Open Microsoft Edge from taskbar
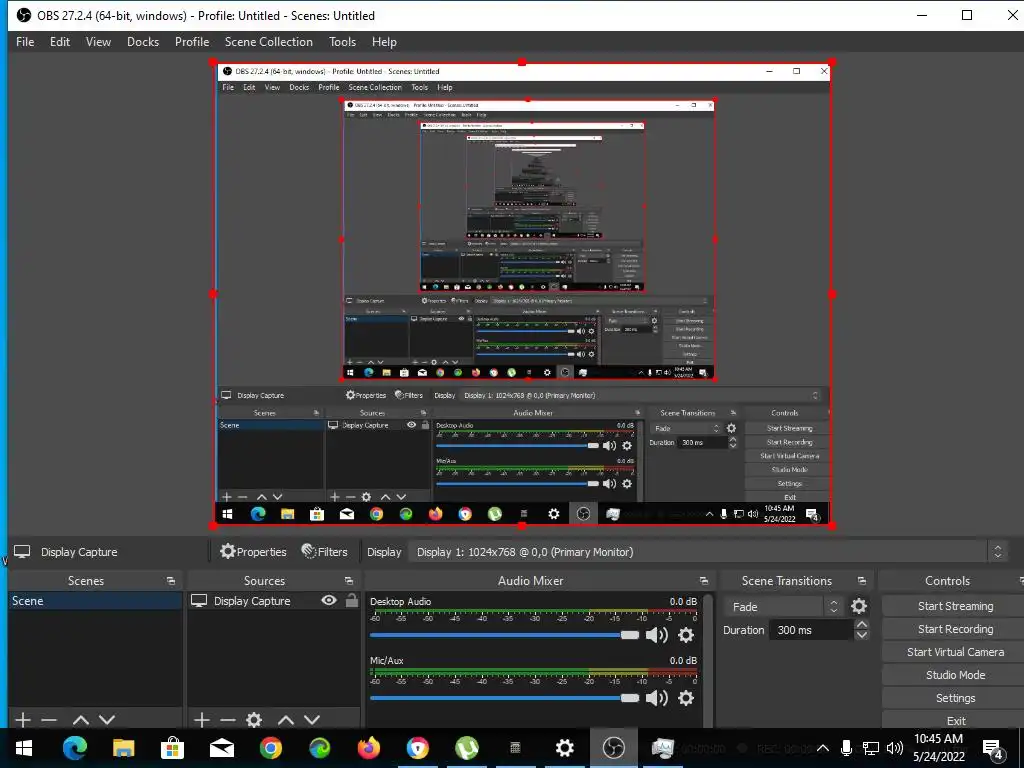The image size is (1024, 768). tap(74, 748)
